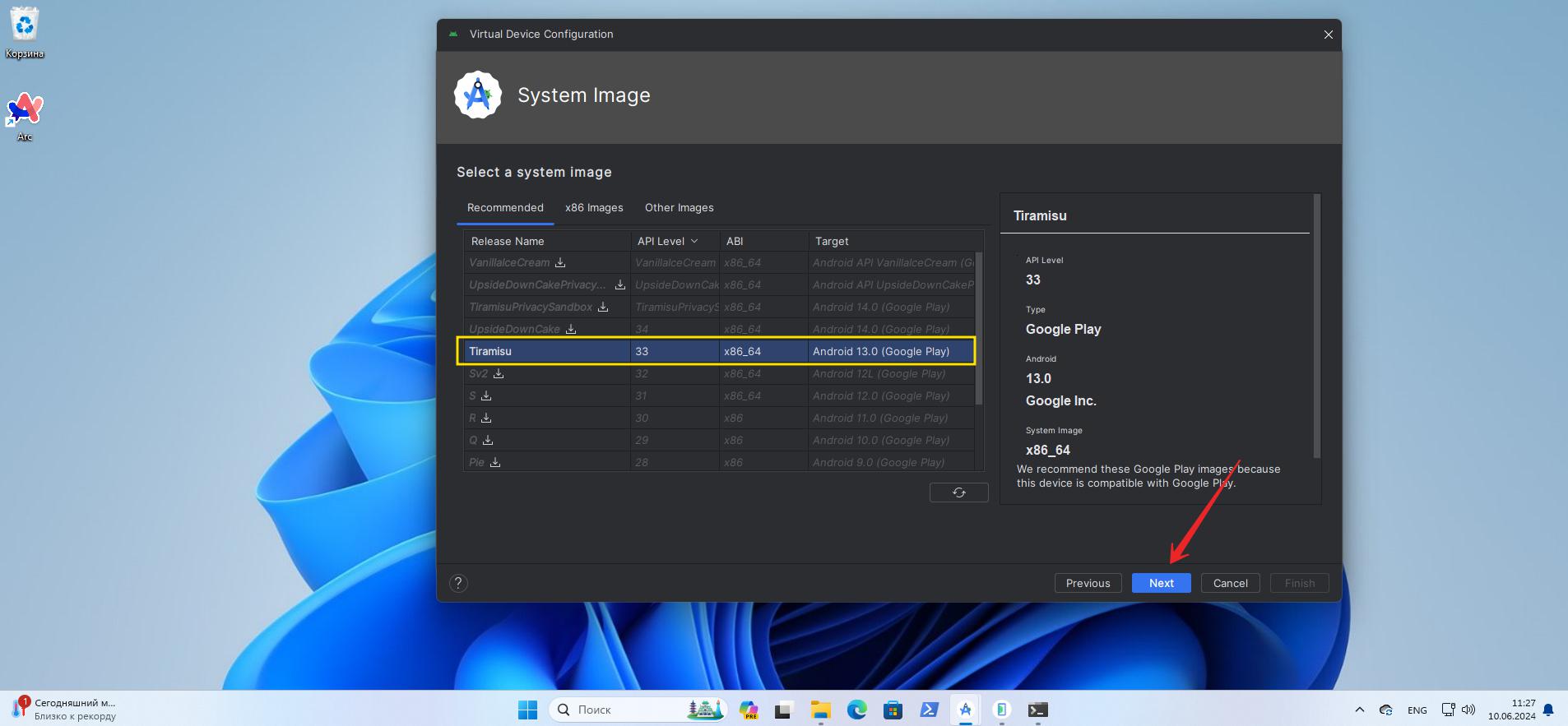Screen dimensions: 1568x726
Task: Launch Microsoft Edge from taskbar
Action: pos(856,710)
